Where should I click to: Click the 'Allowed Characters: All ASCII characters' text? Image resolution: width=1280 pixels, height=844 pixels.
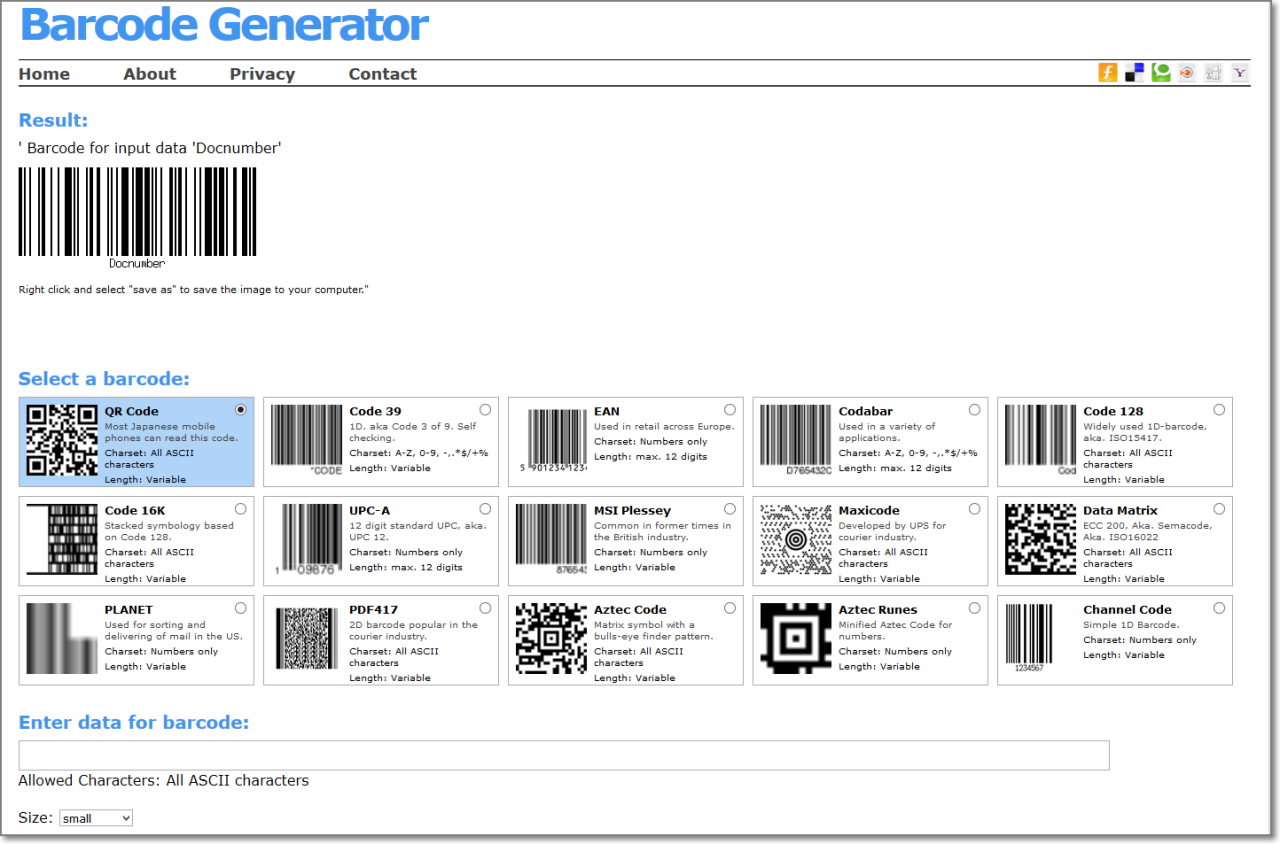point(164,780)
